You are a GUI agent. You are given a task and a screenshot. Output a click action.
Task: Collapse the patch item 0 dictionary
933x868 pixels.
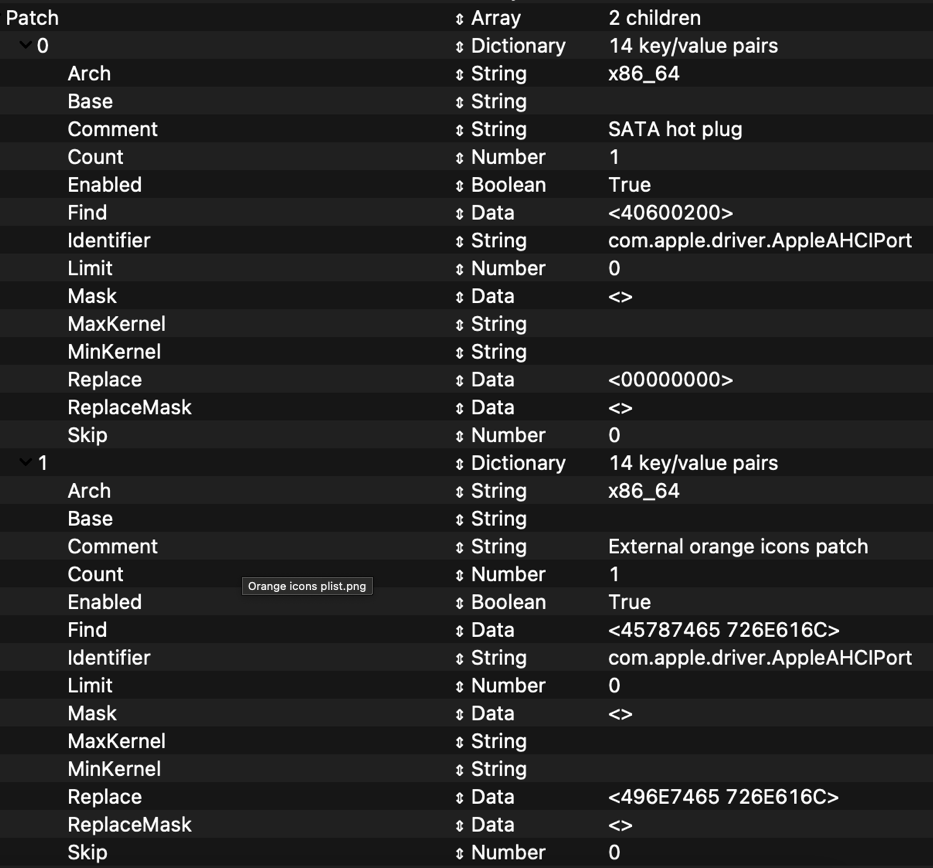(x=26, y=46)
